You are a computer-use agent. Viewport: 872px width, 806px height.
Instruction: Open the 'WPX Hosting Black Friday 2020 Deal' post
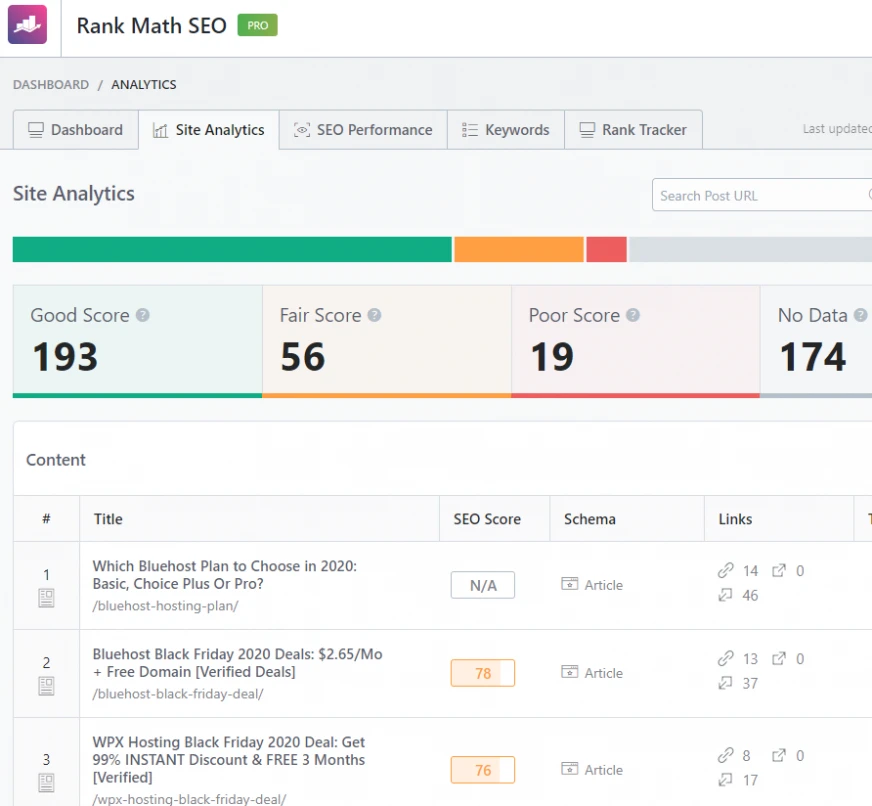(x=229, y=759)
